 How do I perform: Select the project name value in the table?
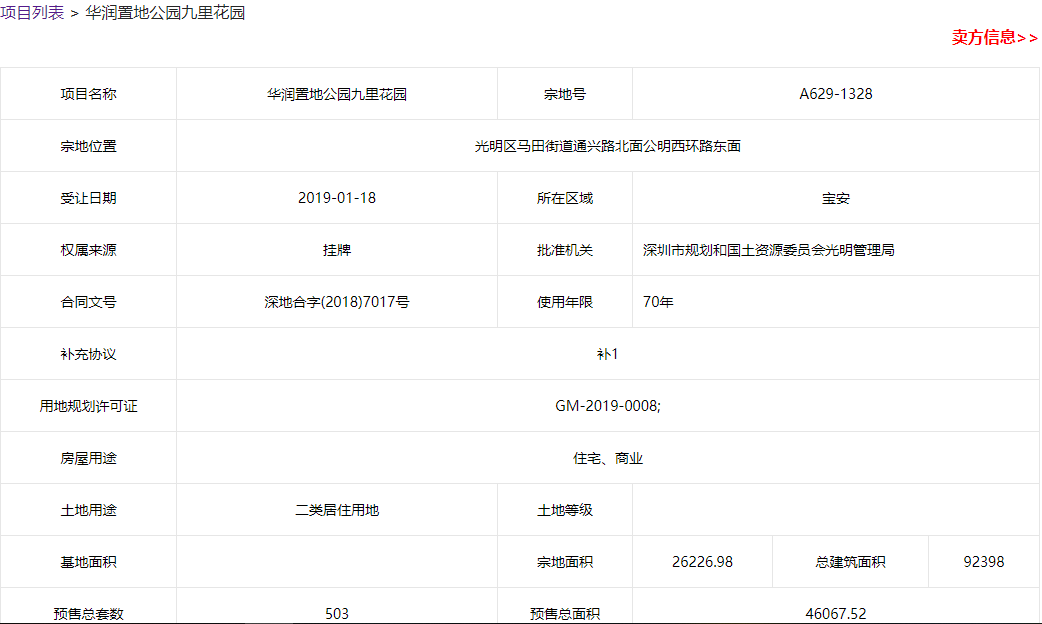tap(337, 94)
